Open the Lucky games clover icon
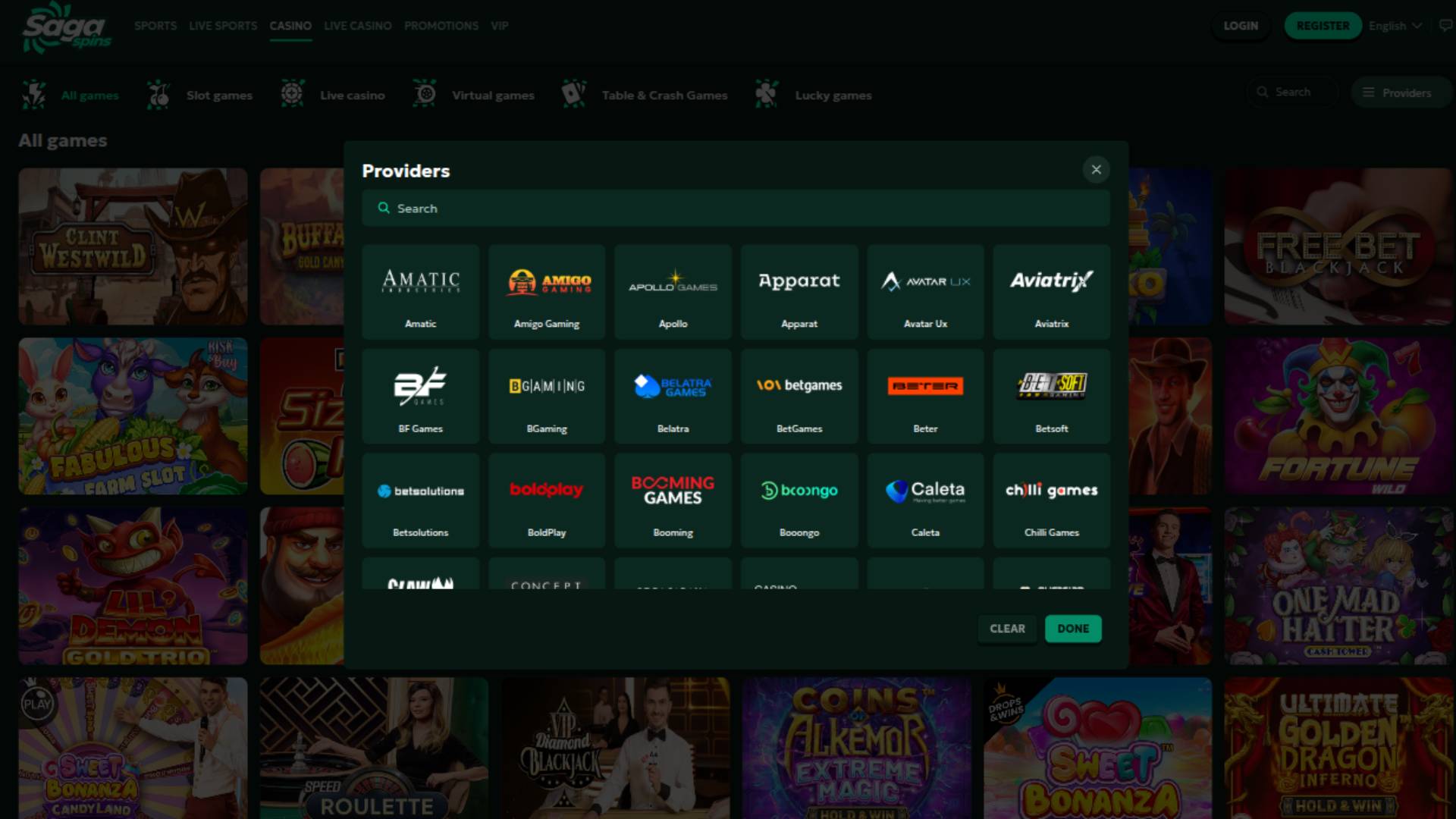1456x819 pixels. (767, 94)
